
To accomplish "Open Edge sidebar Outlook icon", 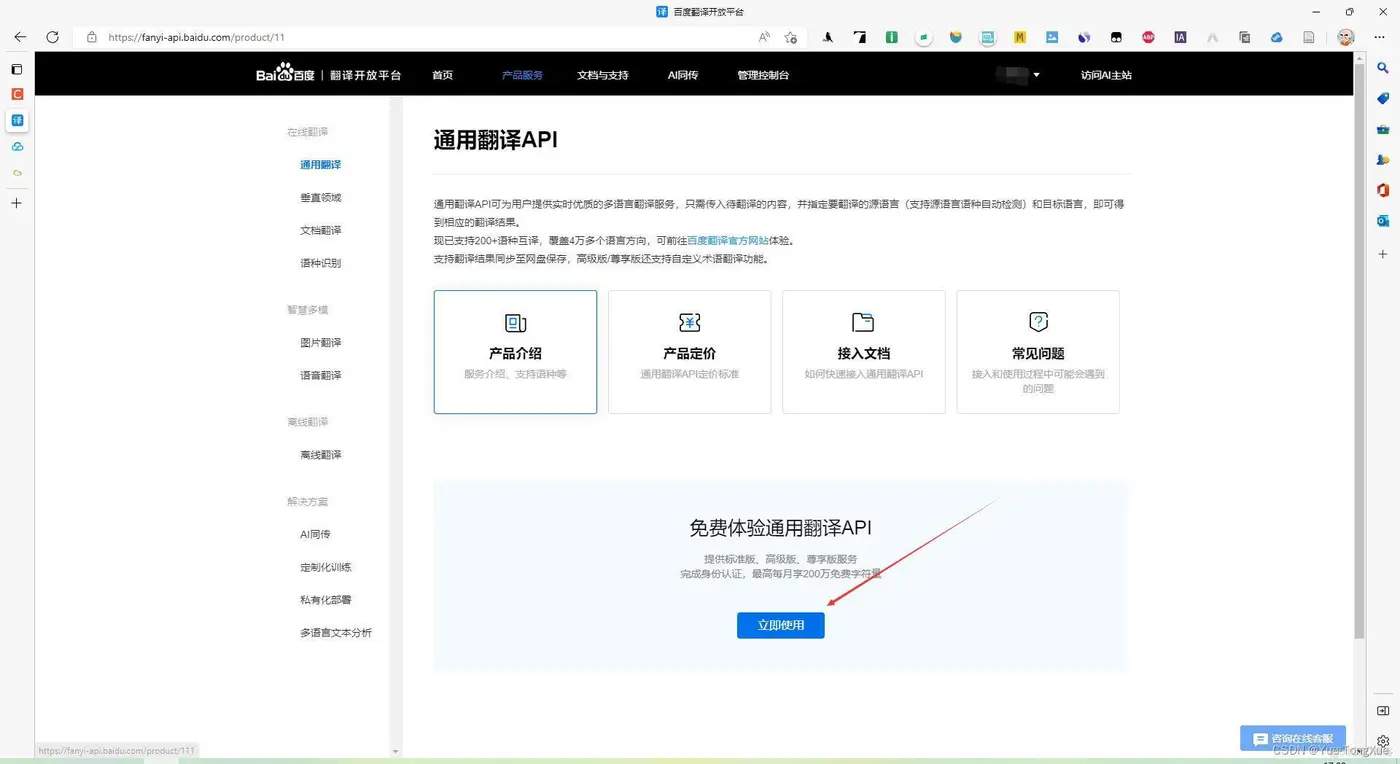I will [x=1383, y=220].
